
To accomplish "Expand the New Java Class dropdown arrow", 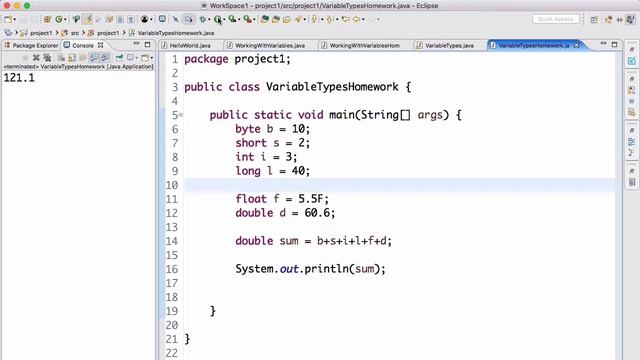I will pyautogui.click(x=65, y=20).
